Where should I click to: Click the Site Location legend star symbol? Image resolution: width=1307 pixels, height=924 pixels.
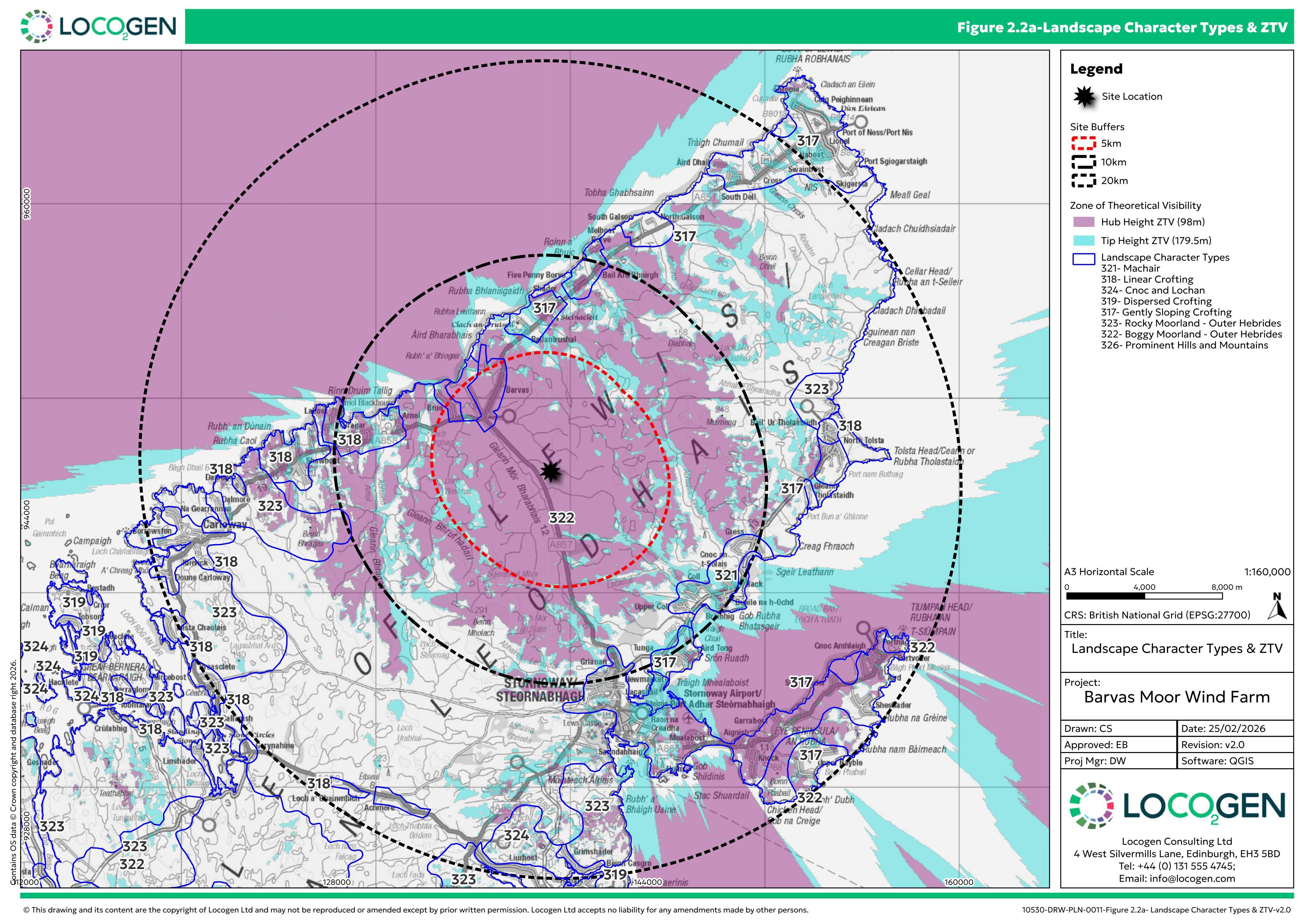pos(1084,97)
